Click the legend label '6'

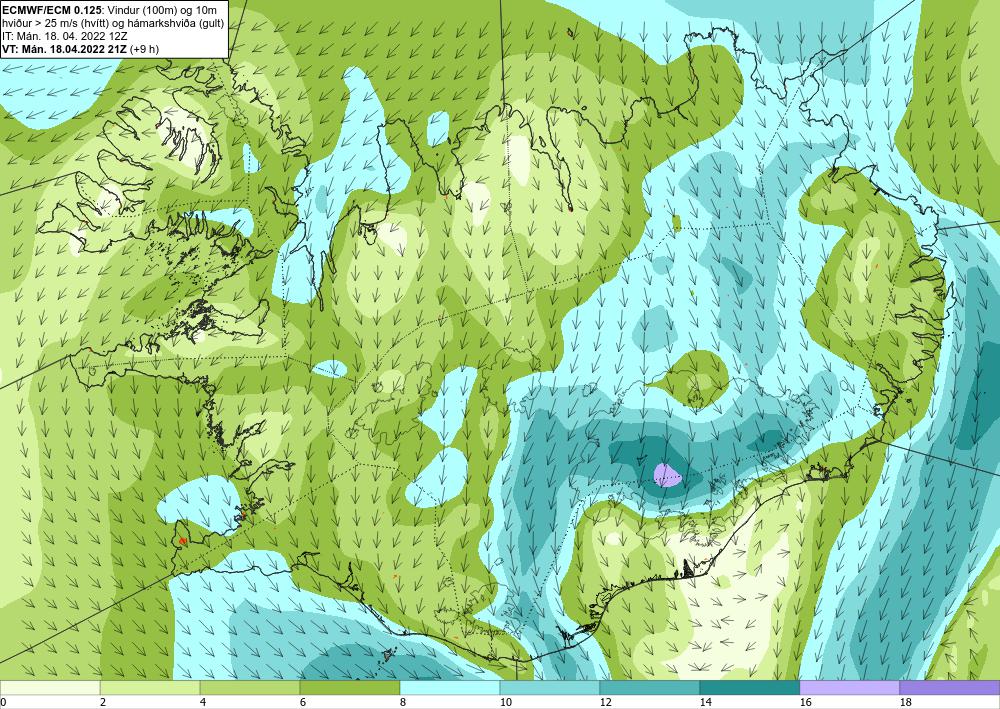tap(302, 702)
